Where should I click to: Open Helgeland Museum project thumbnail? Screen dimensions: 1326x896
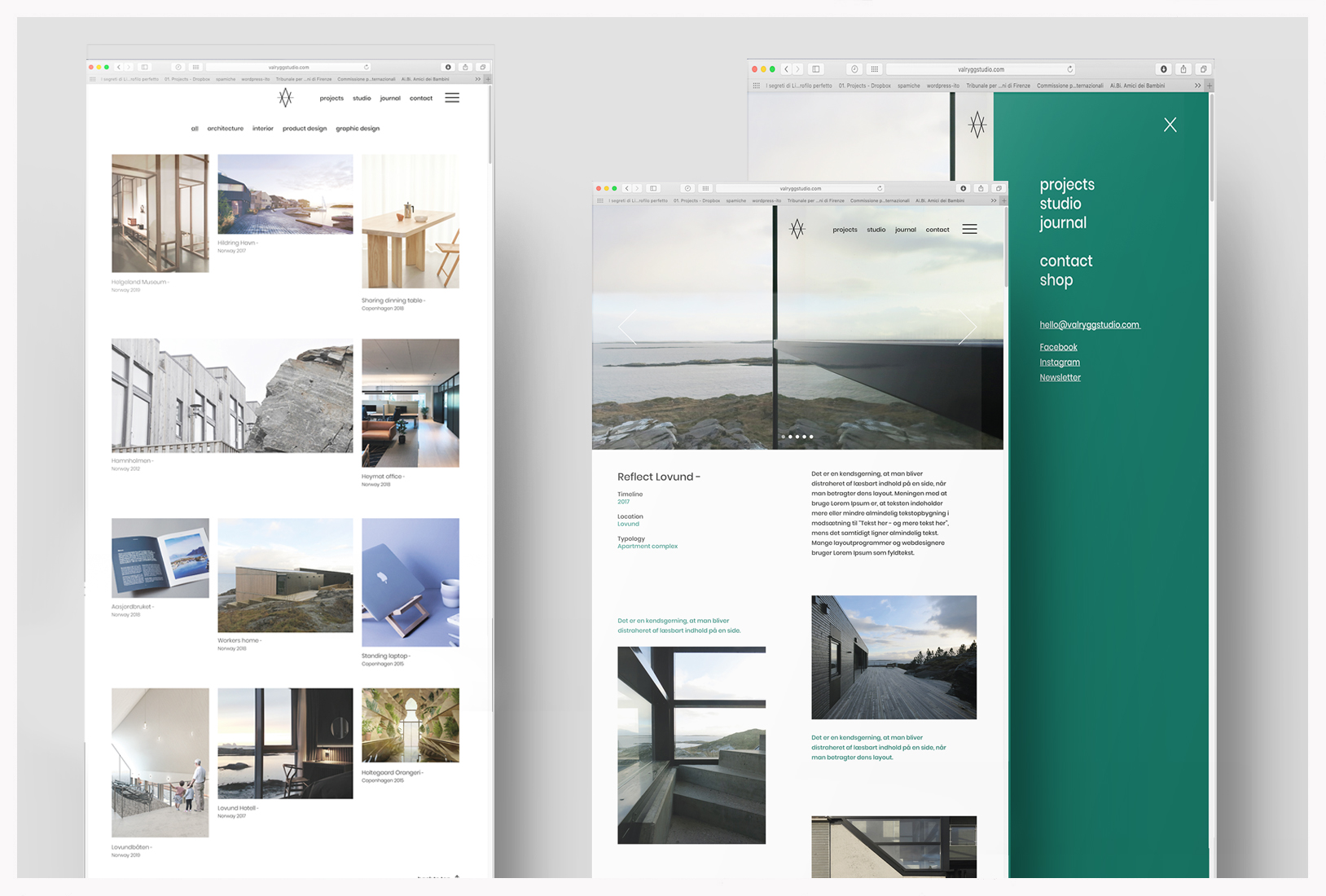160,213
